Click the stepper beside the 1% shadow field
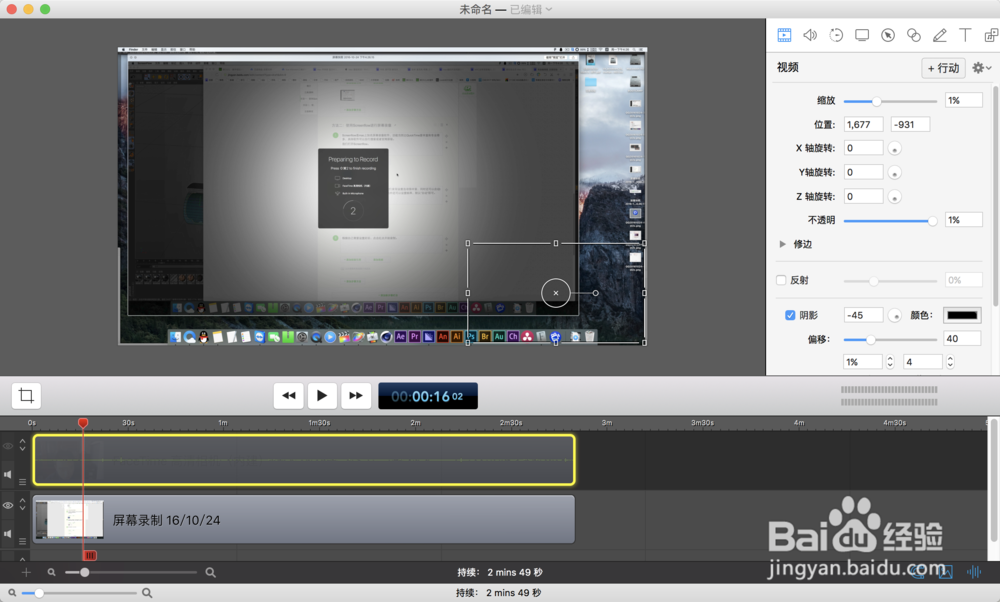Viewport: 1000px width, 602px height. coord(890,362)
